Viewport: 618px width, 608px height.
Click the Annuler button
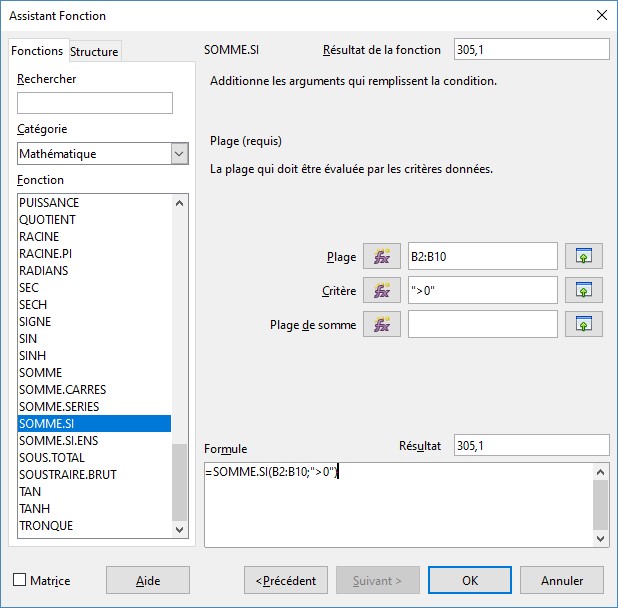coord(561,580)
